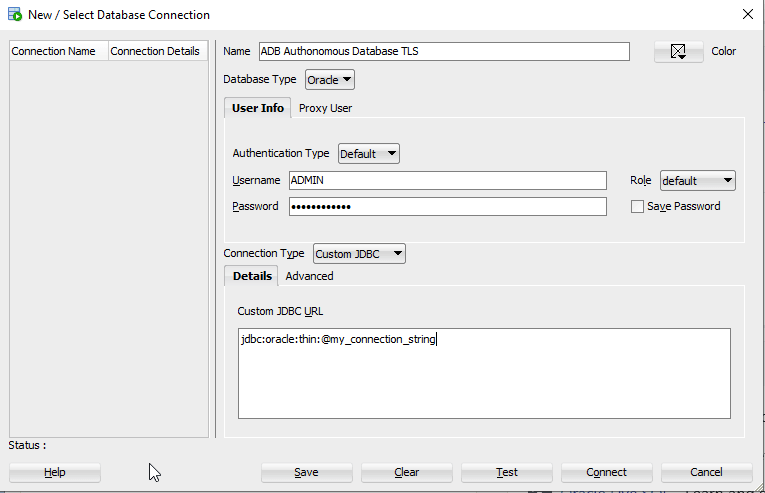This screenshot has width=765, height=493.
Task: Focus the Username input field
Action: tap(447, 181)
